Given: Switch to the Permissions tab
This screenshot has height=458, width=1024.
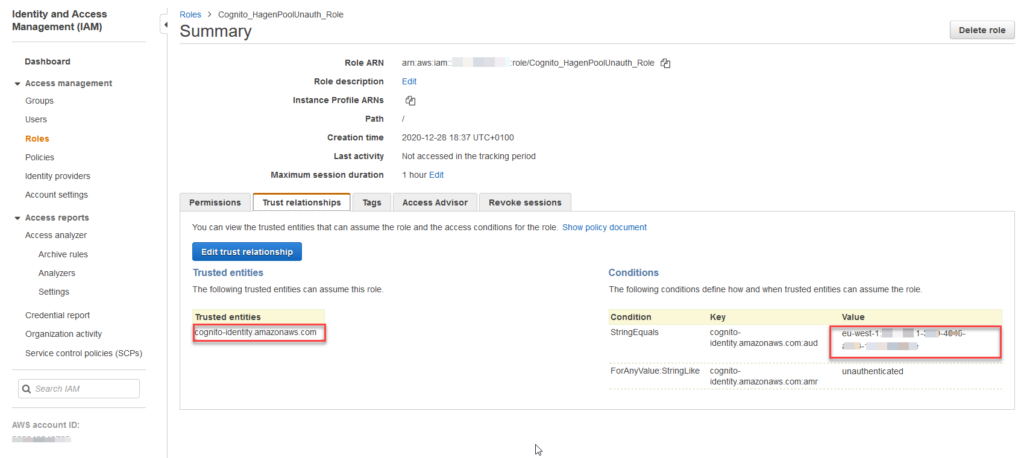Looking at the screenshot, I should (x=215, y=202).
